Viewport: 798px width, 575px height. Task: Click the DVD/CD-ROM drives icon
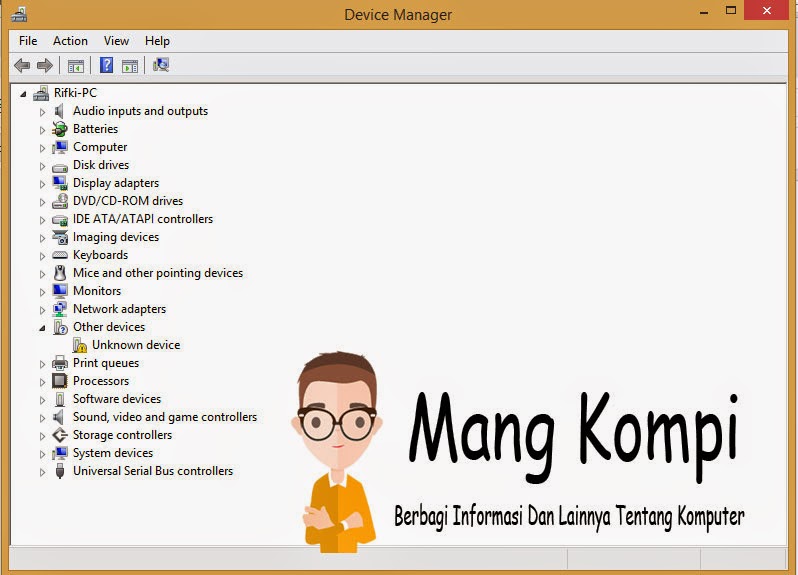click(60, 201)
